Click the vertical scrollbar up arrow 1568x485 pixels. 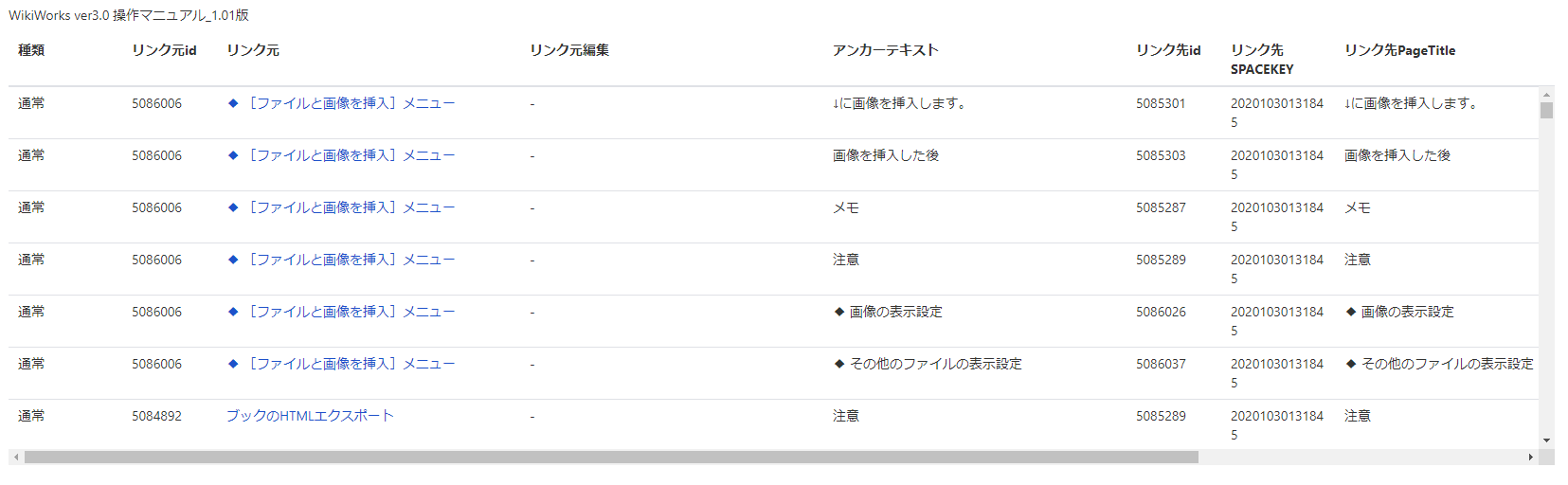pyautogui.click(x=1546, y=95)
